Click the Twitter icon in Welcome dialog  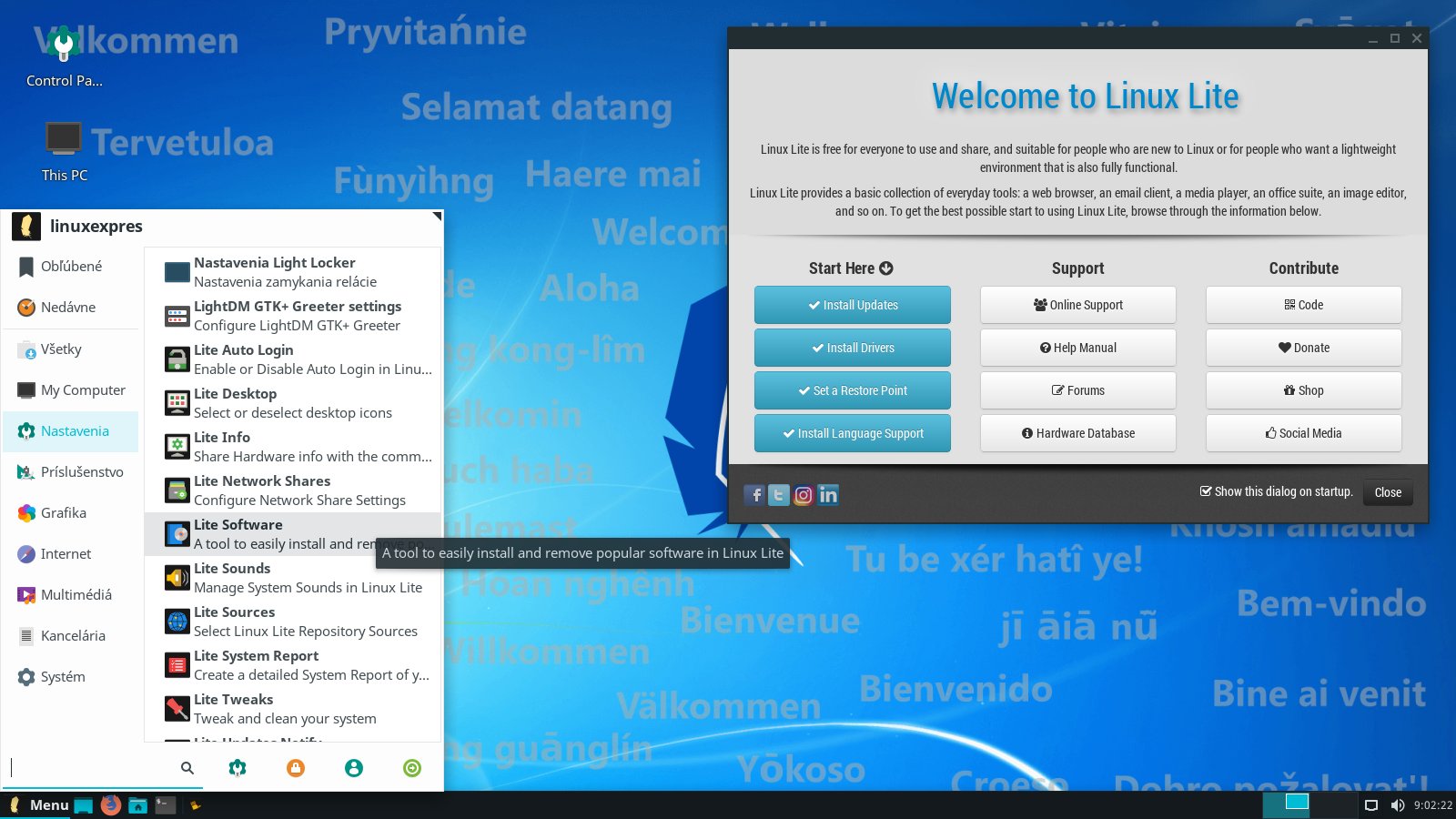pos(779,494)
